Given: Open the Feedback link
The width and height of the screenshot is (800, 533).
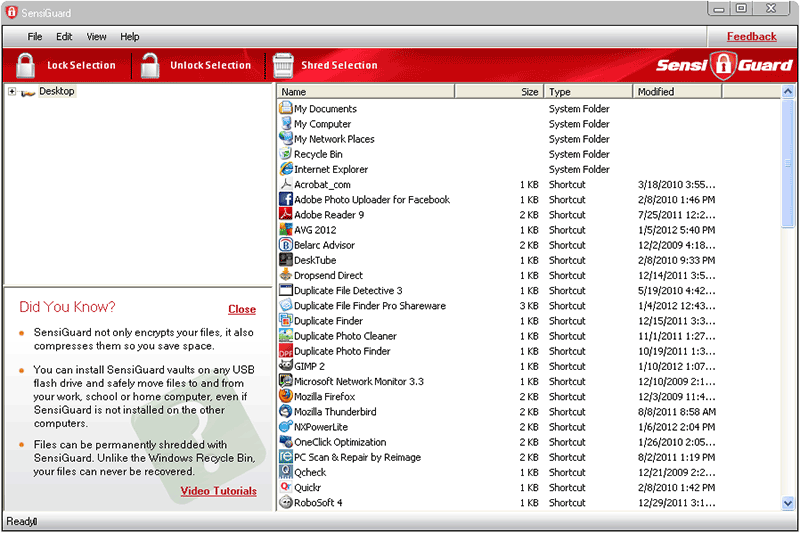Looking at the screenshot, I should pyautogui.click(x=752, y=37).
